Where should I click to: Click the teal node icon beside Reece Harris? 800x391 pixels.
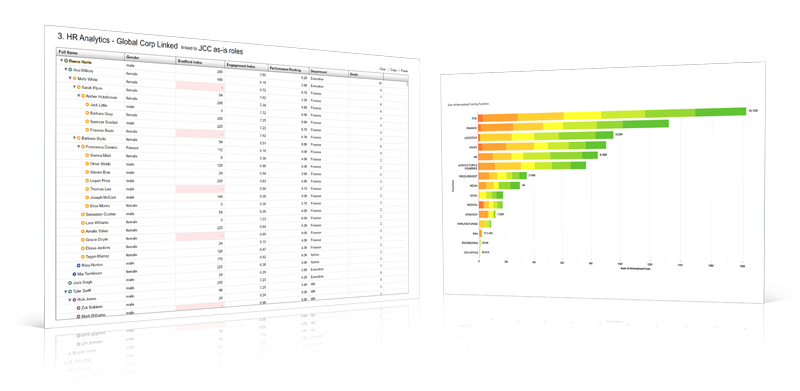(65, 61)
